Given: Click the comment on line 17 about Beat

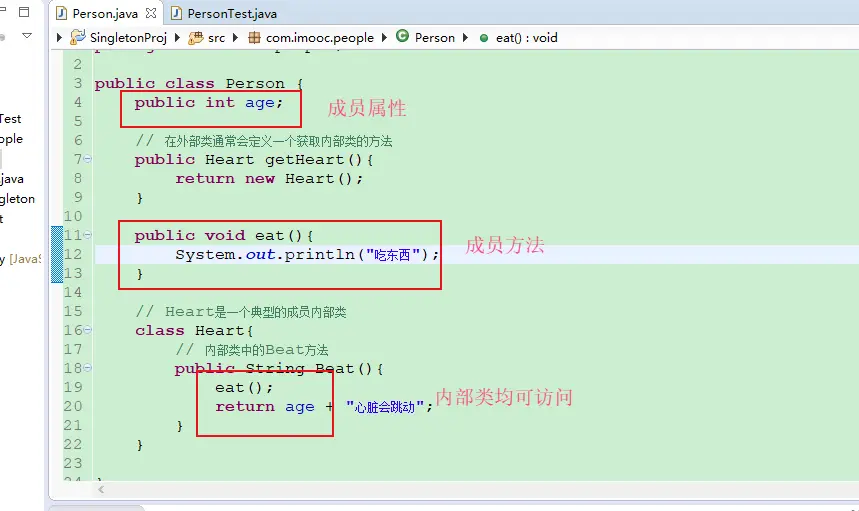Looking at the screenshot, I should (252, 350).
